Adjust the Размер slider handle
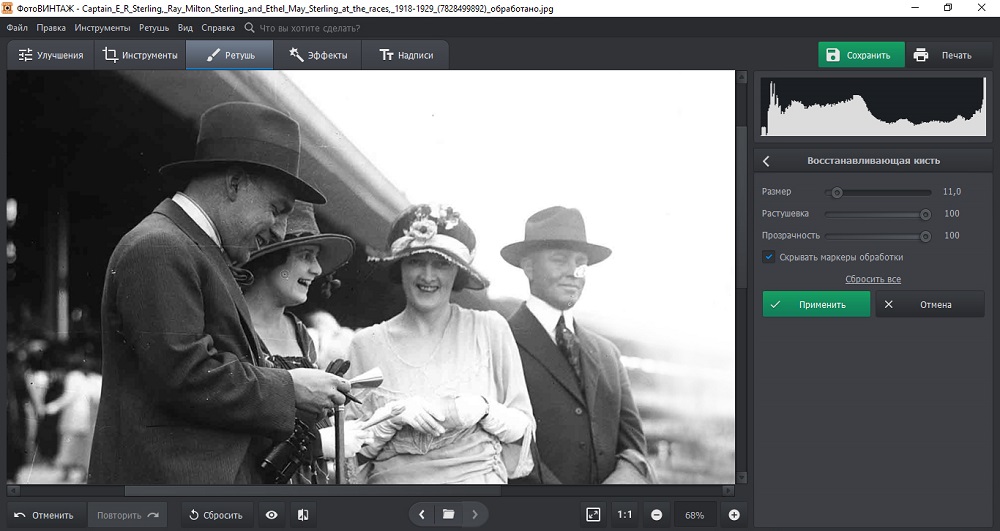Image resolution: width=1000 pixels, height=531 pixels. point(837,192)
